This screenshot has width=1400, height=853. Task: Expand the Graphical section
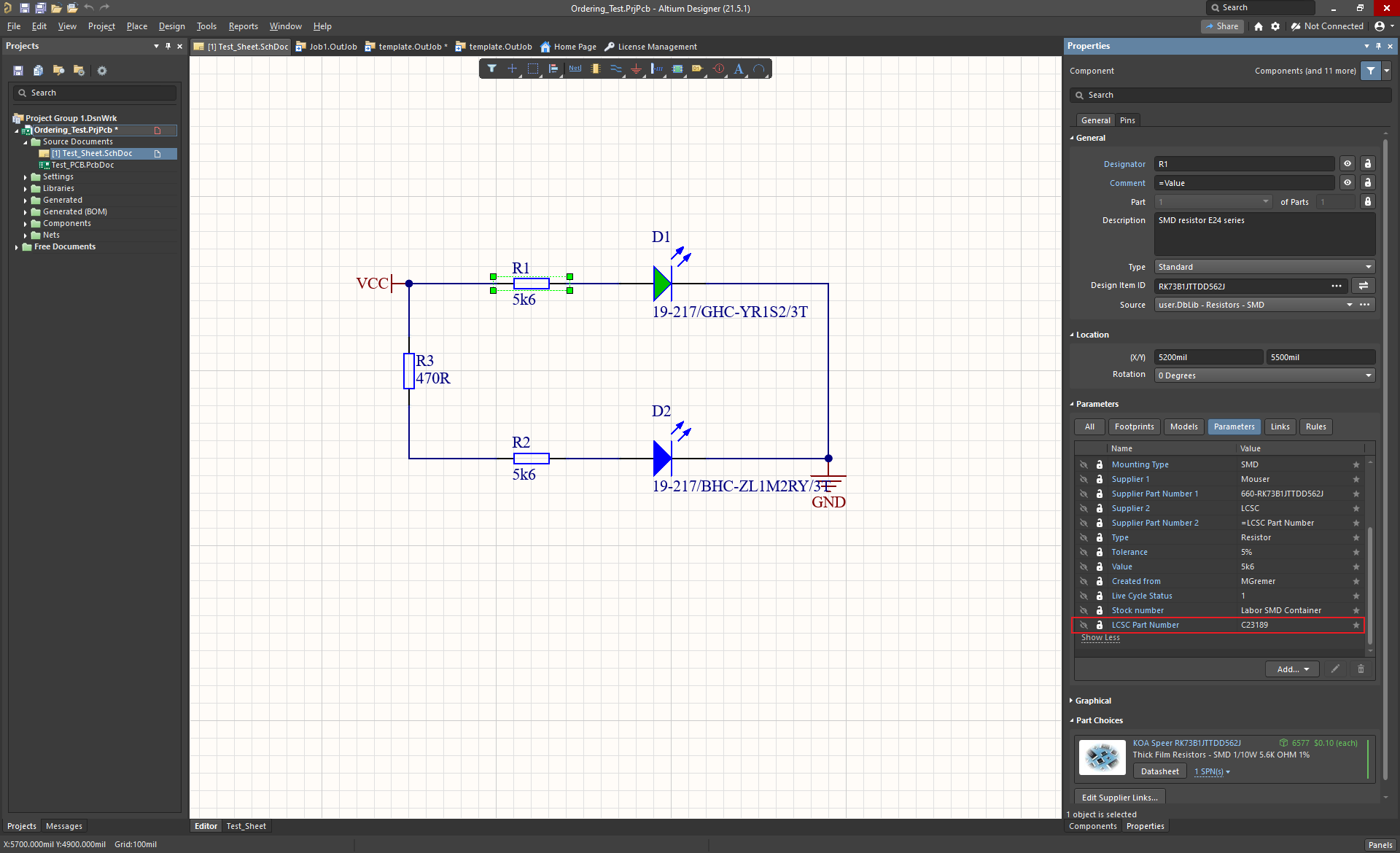[1092, 701]
